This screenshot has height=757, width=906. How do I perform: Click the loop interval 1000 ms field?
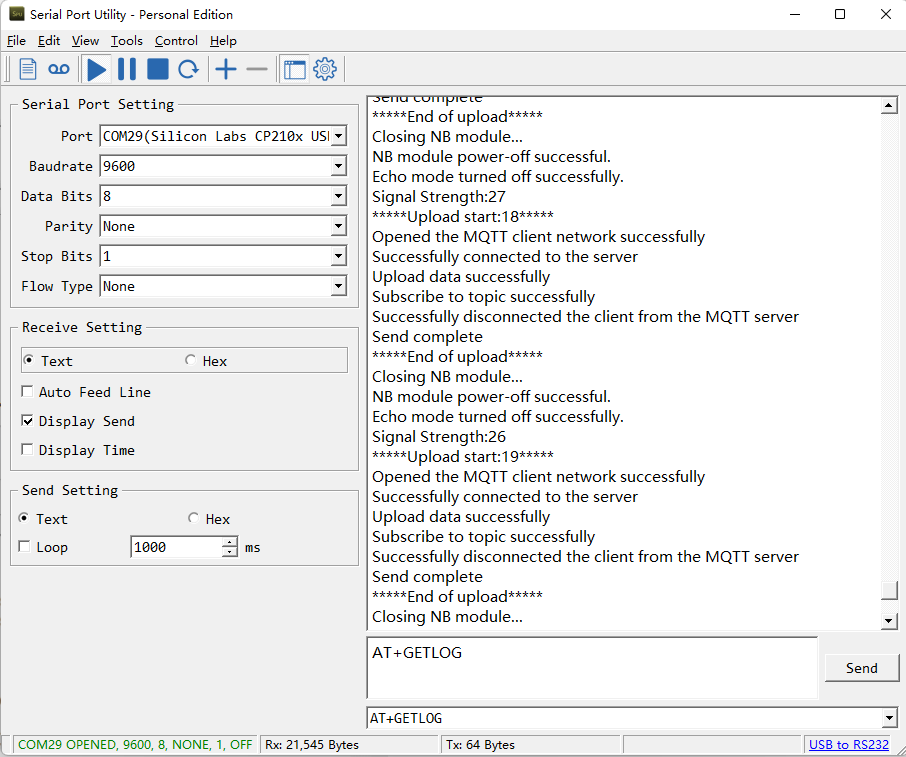pos(176,547)
